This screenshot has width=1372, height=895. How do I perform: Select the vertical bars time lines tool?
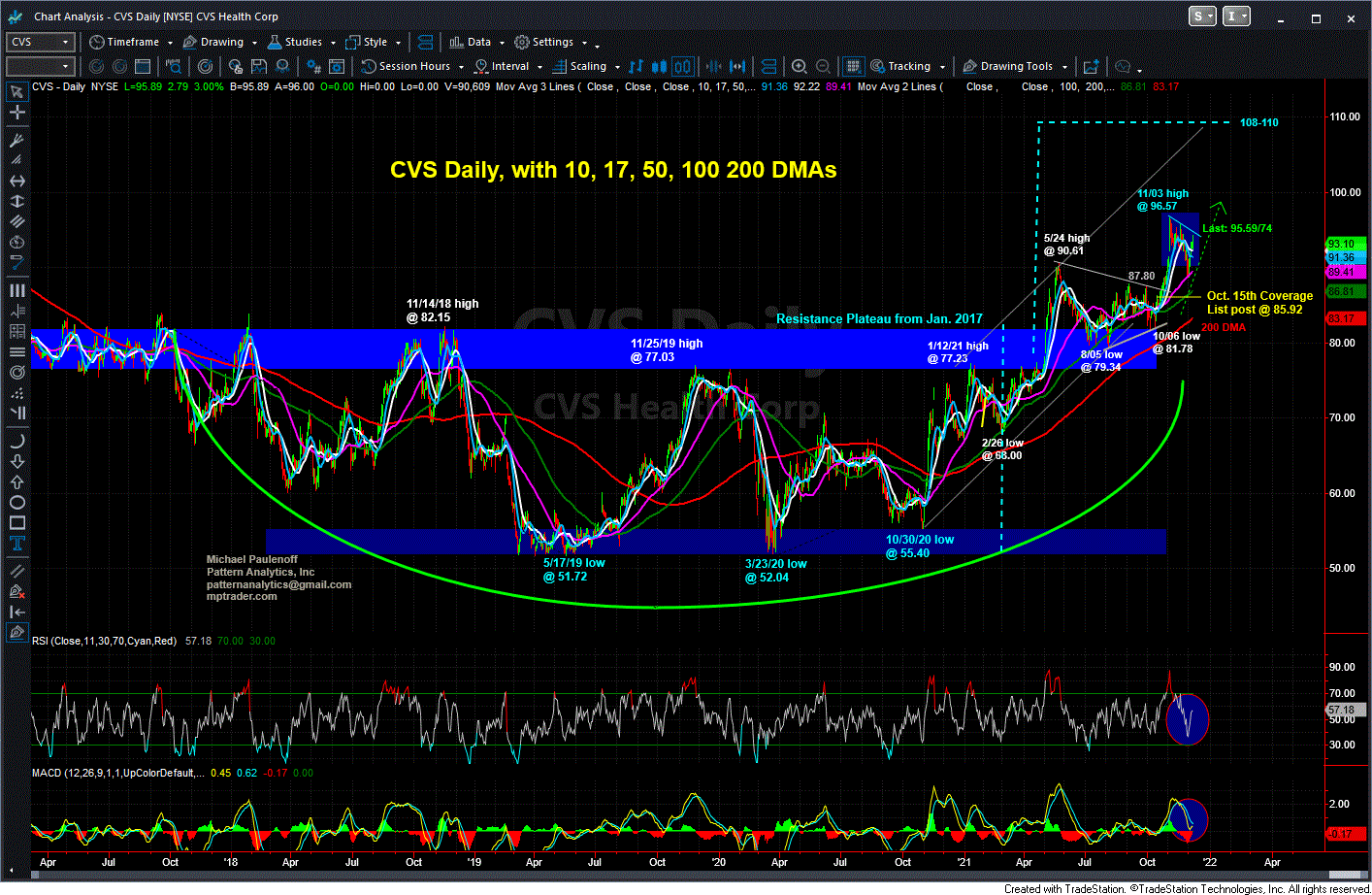[16, 290]
